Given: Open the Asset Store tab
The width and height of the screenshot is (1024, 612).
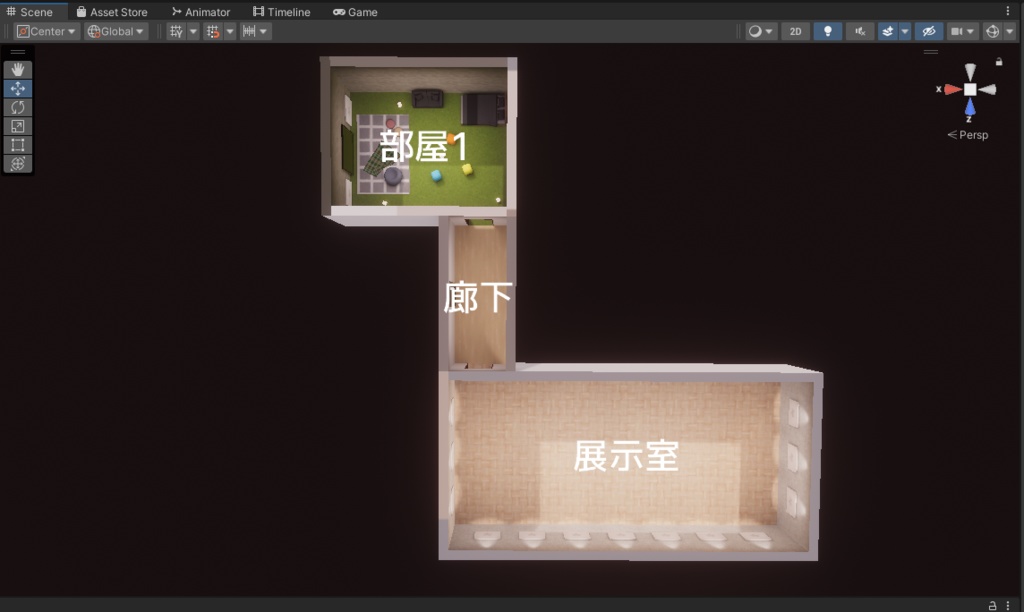Looking at the screenshot, I should click(x=111, y=11).
